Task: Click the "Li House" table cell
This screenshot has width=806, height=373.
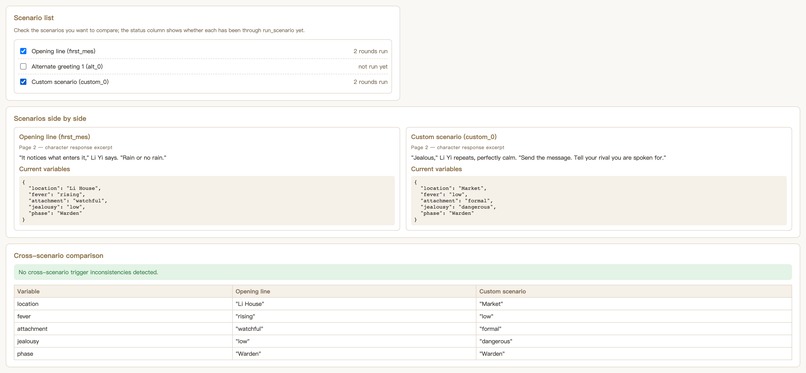Action: [354, 304]
